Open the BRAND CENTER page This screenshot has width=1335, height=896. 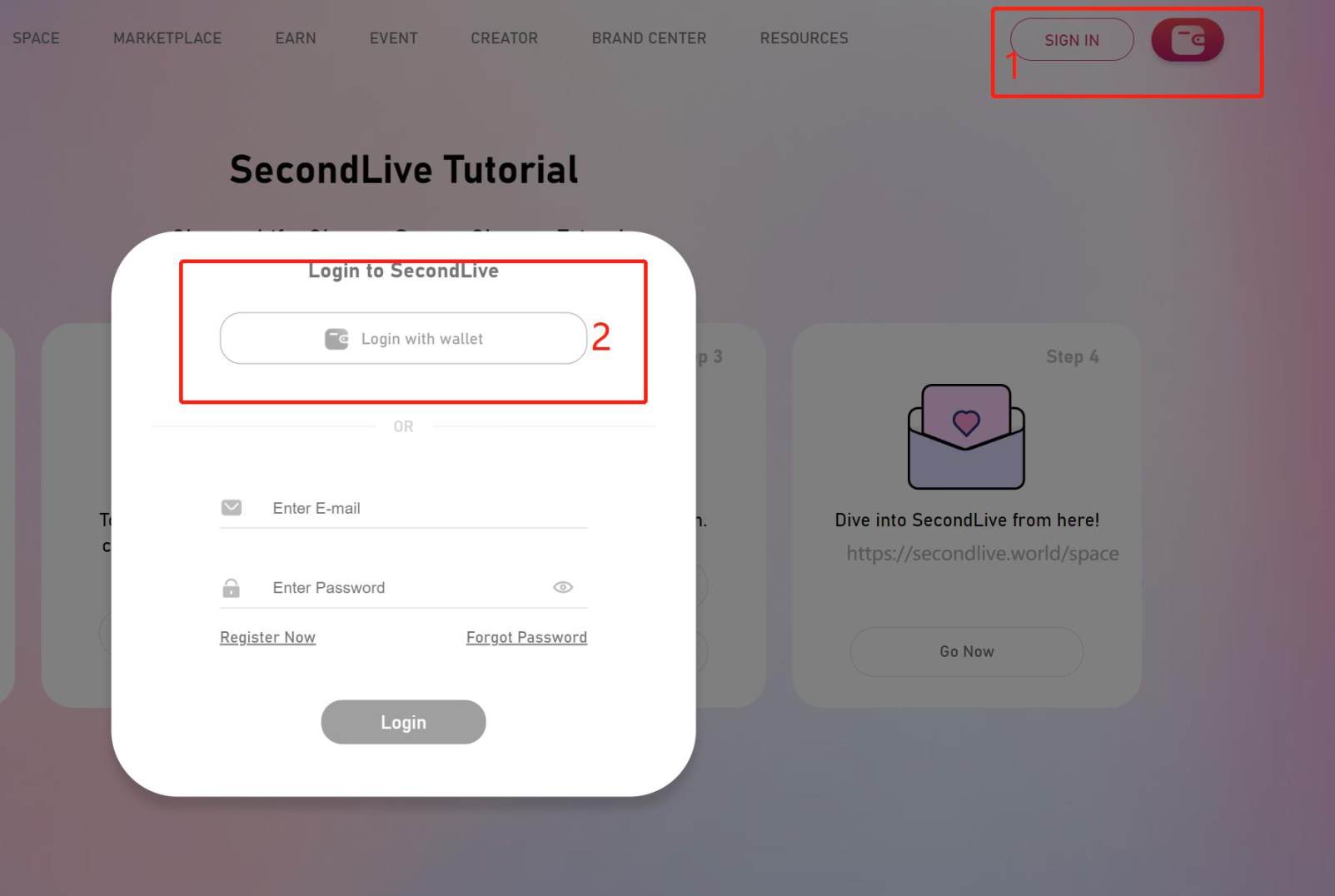click(x=649, y=38)
